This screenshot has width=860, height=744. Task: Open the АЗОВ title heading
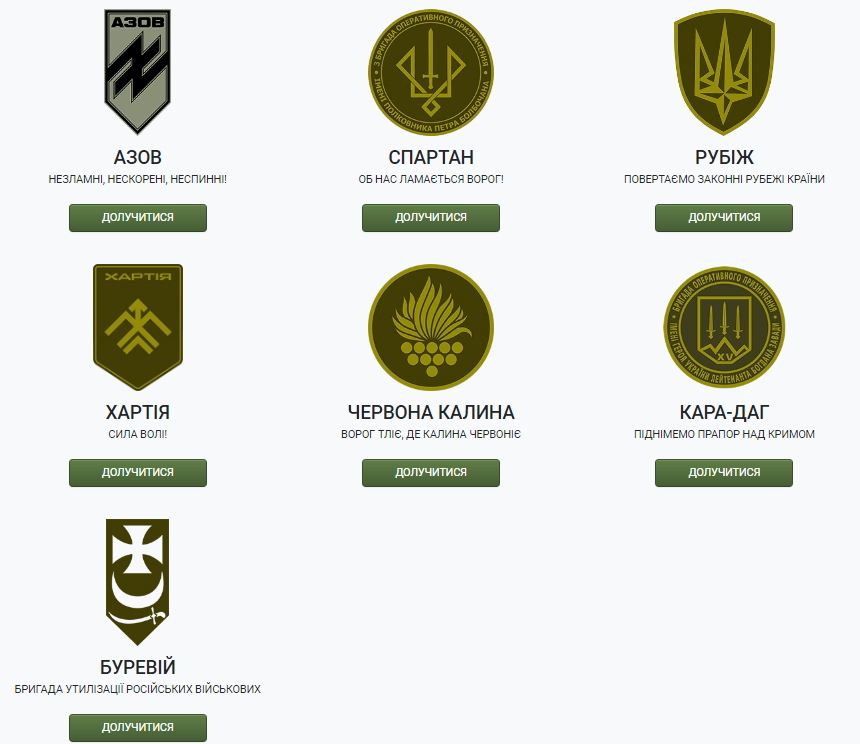pos(138,157)
